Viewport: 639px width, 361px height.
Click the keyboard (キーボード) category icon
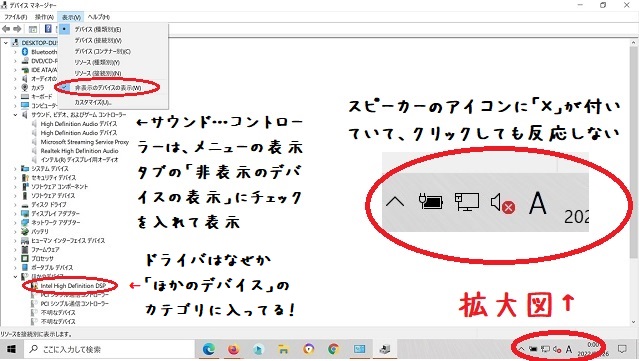tap(25, 97)
